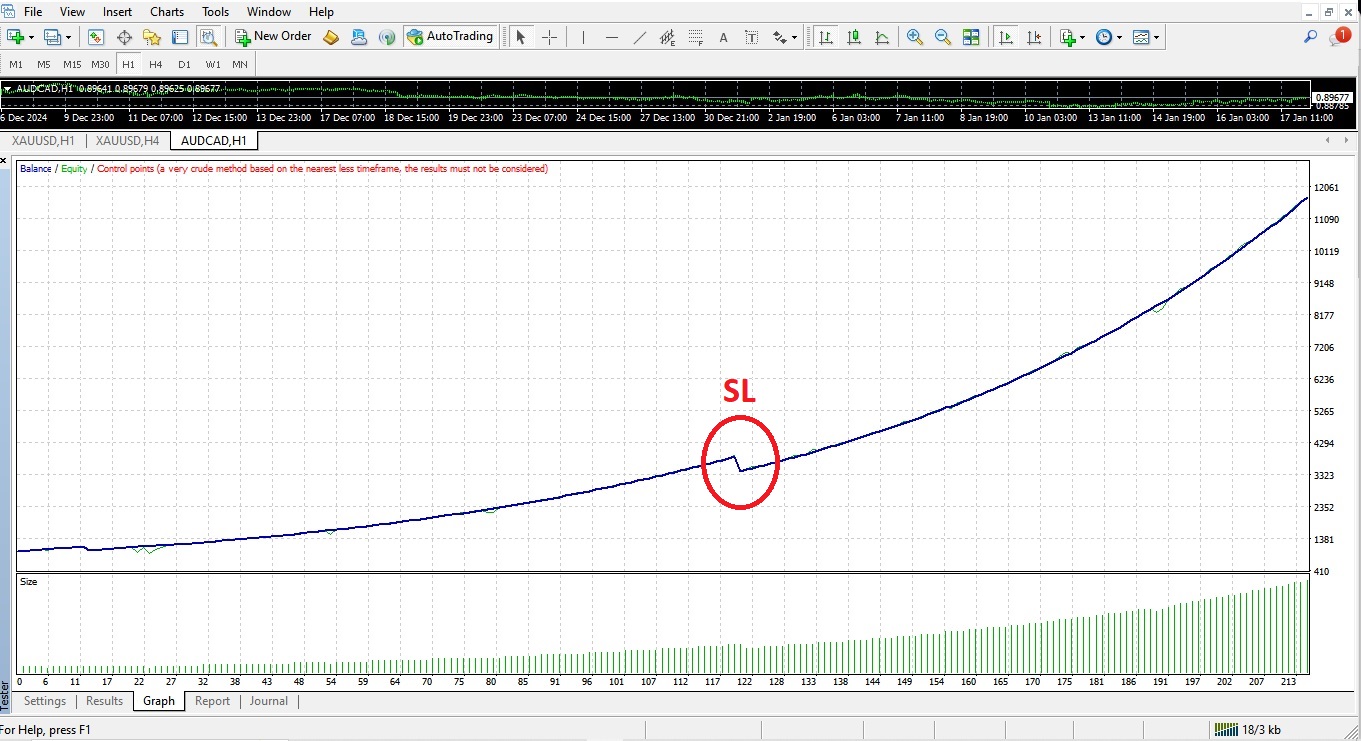The height and width of the screenshot is (741, 1361).
Task: Expand the Templates dropdown arrow
Action: (1156, 37)
